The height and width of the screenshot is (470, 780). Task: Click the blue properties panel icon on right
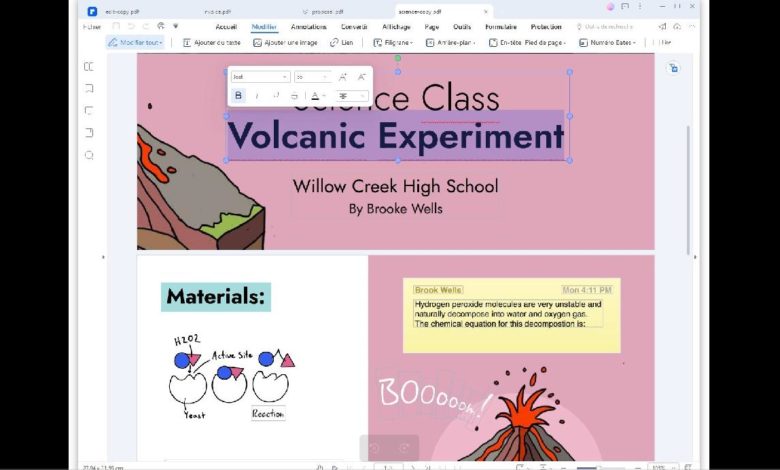674,68
